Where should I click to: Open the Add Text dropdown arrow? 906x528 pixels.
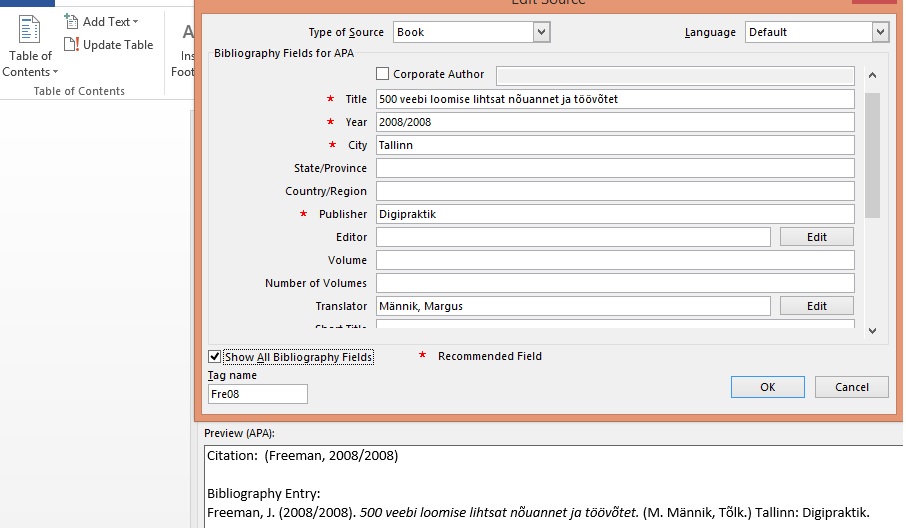pos(135,22)
